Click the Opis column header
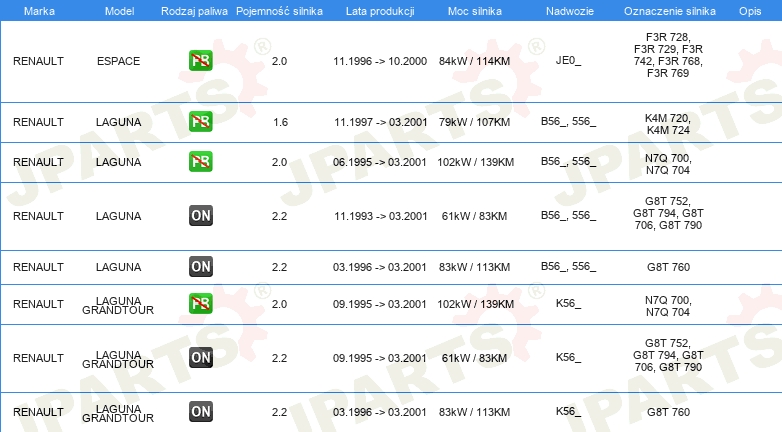This screenshot has width=782, height=432. [750, 11]
